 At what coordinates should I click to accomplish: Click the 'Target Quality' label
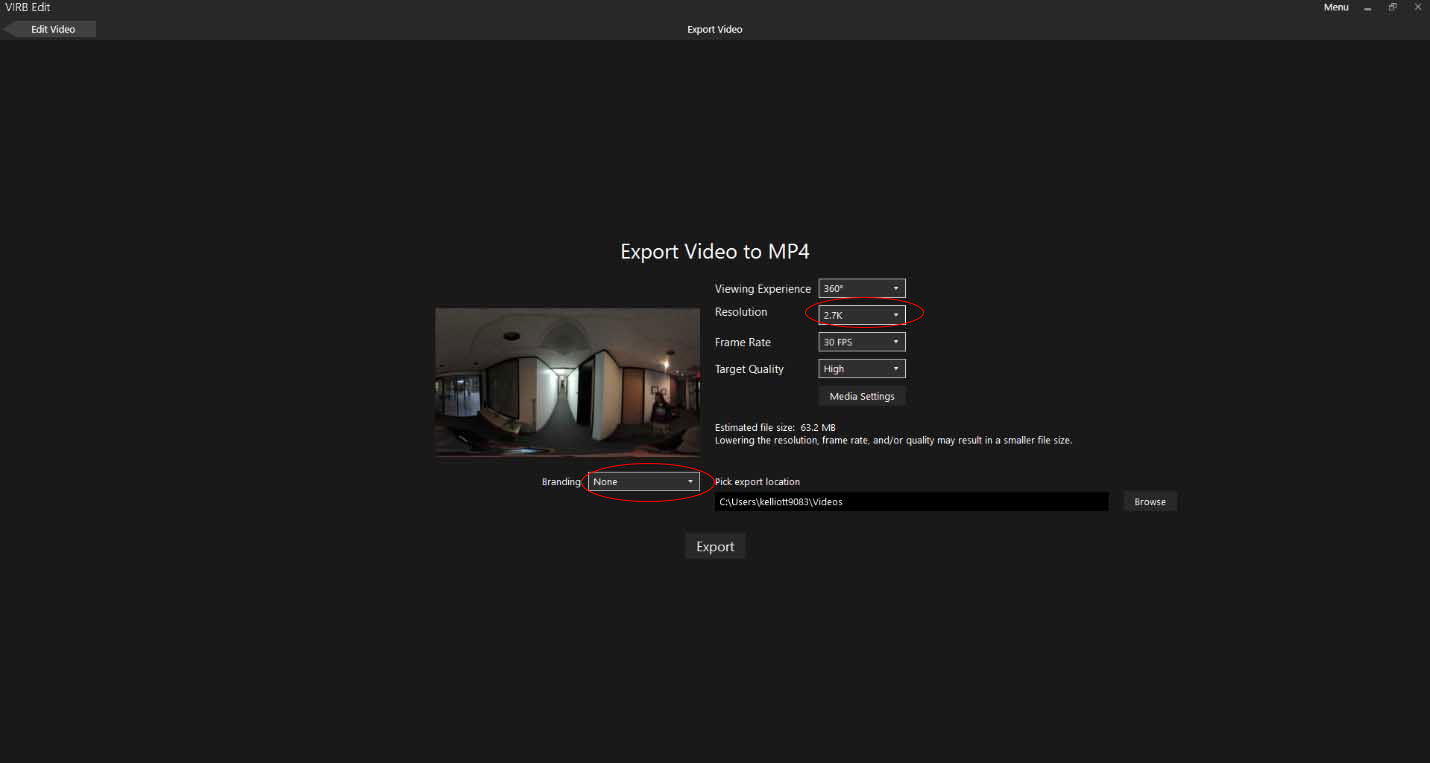click(x=749, y=369)
